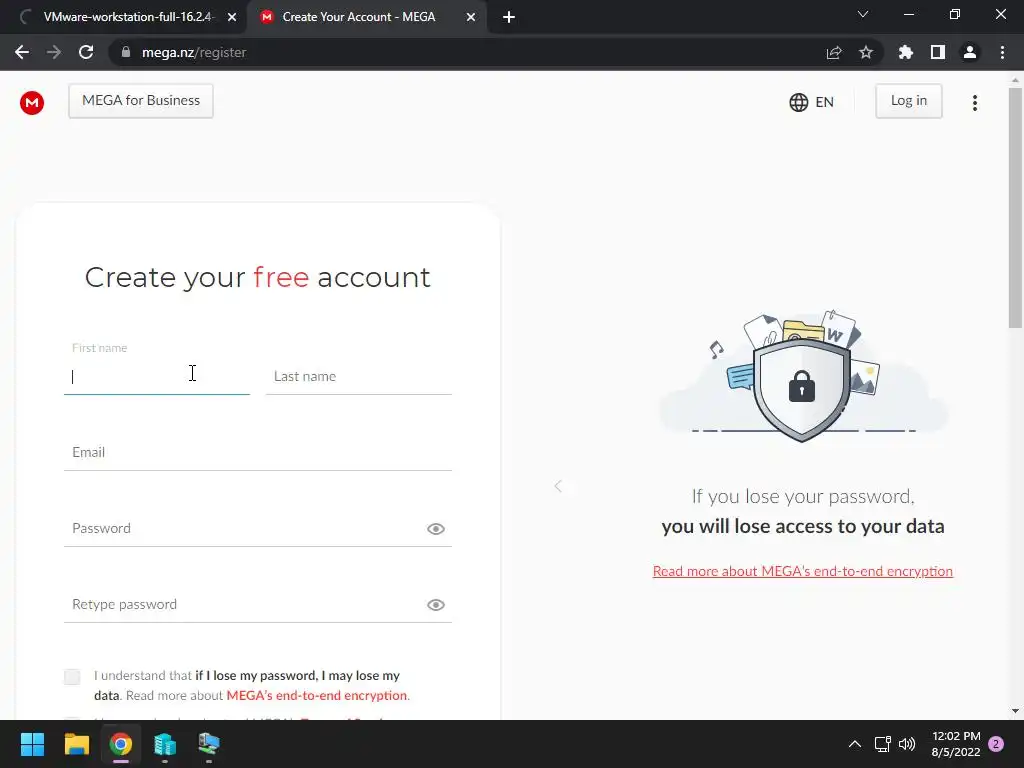The width and height of the screenshot is (1024, 768).
Task: Check the lose my password acknowledgment box
Action: pos(72,677)
